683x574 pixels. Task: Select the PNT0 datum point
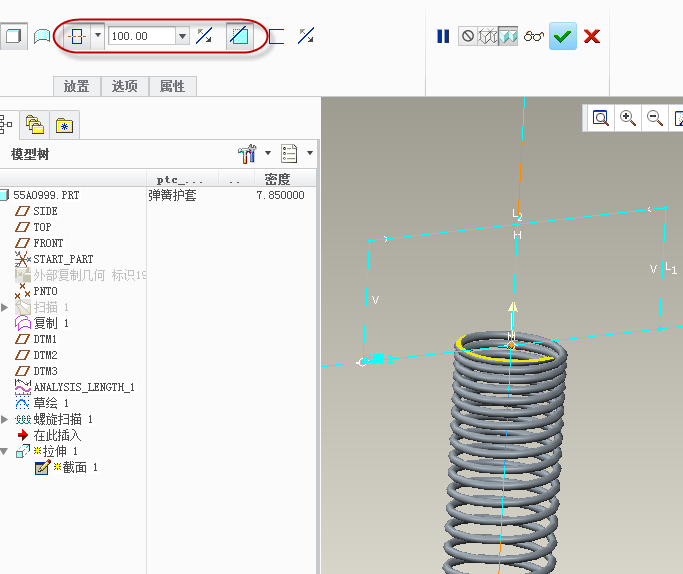tap(45, 291)
